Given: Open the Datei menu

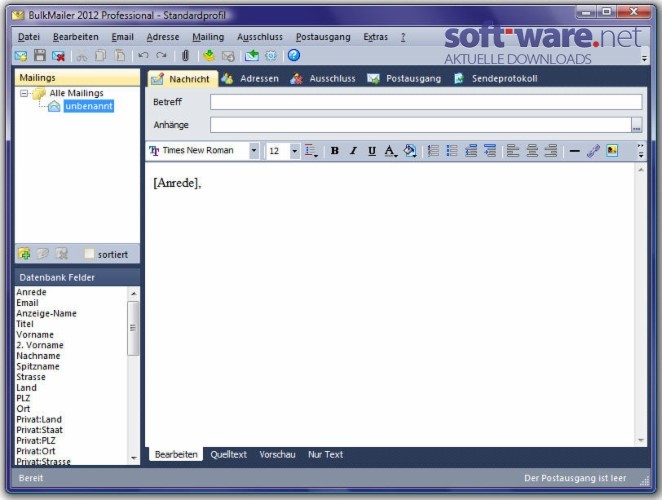Looking at the screenshot, I should pos(29,37).
